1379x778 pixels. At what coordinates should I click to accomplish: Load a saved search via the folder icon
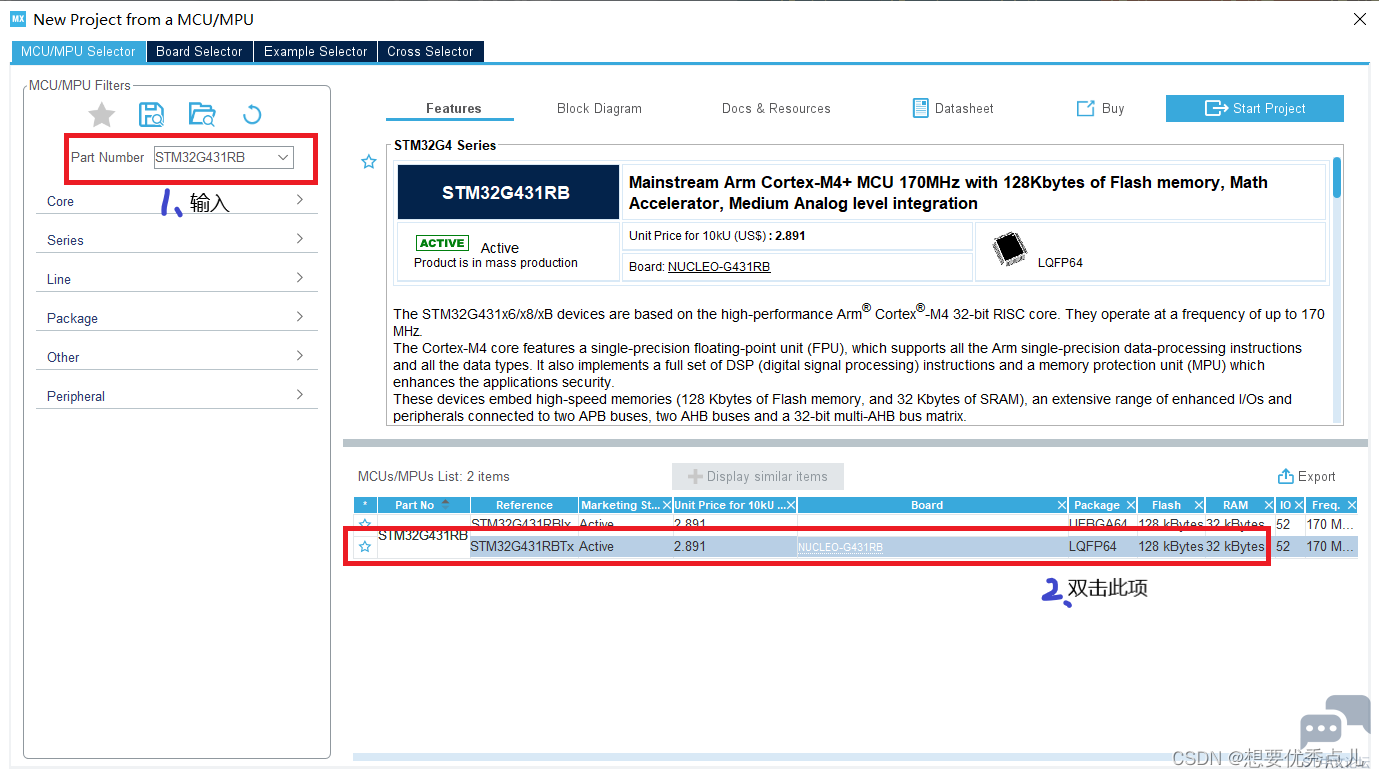pos(202,115)
